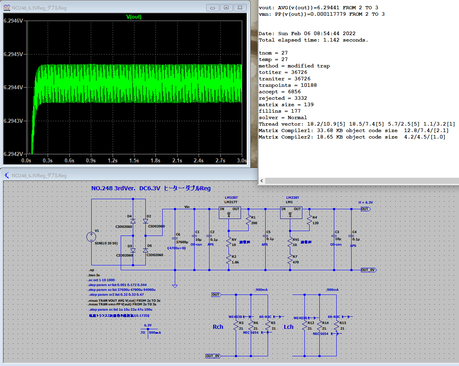
Task: Select diode D2 in the bridge
Action: [145, 221]
